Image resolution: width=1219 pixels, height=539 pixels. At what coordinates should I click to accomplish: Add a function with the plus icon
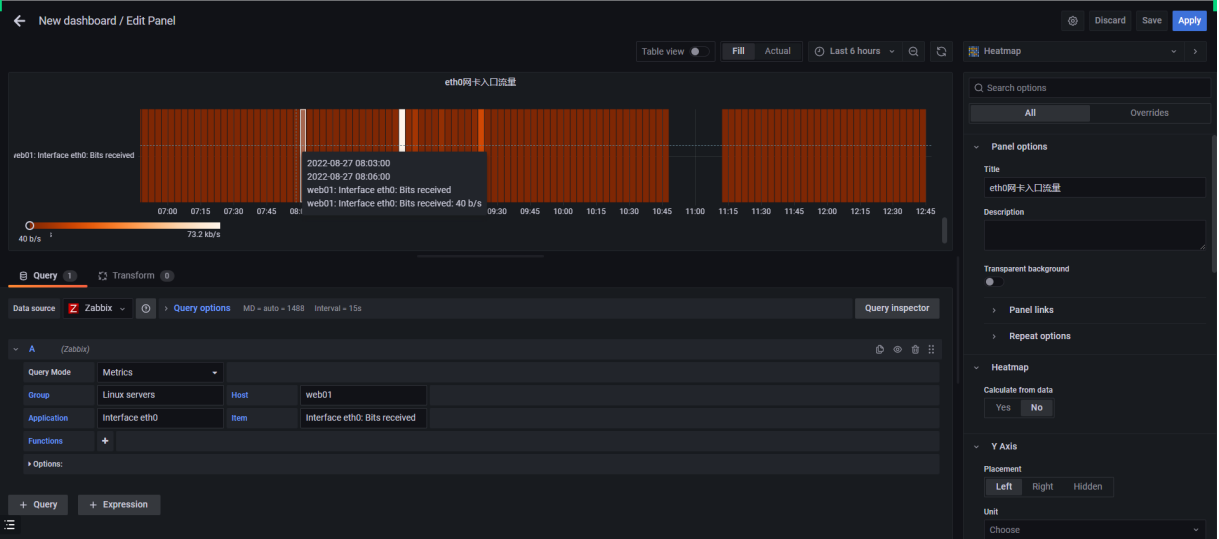pos(105,441)
